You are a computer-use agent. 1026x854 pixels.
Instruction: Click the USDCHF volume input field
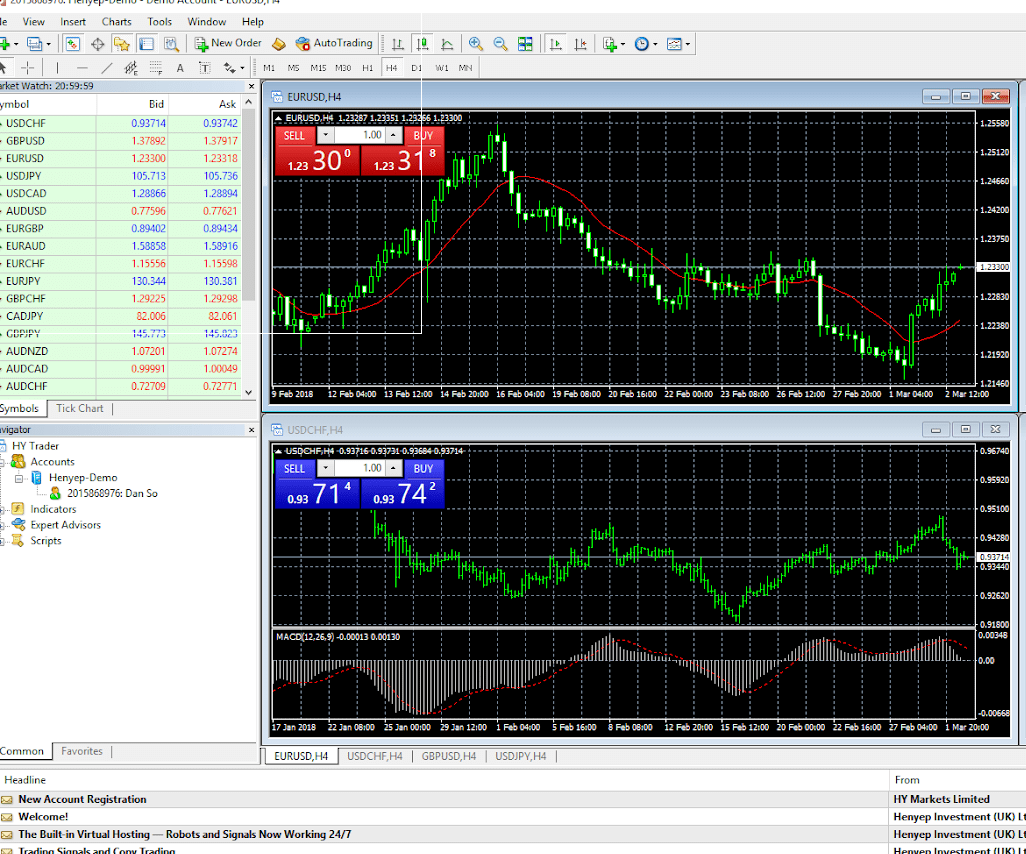359,469
